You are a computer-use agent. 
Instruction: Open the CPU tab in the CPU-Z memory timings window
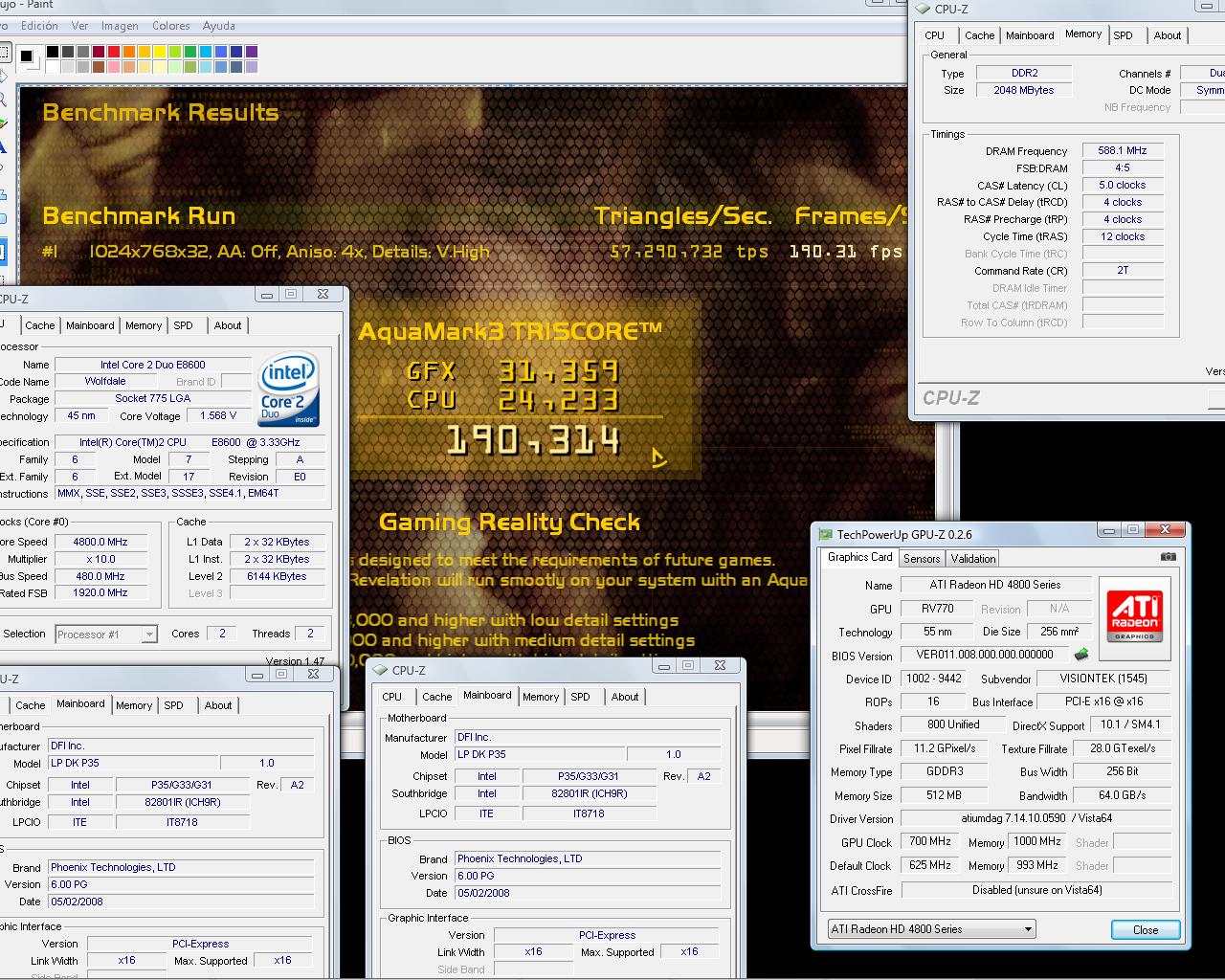tap(935, 35)
